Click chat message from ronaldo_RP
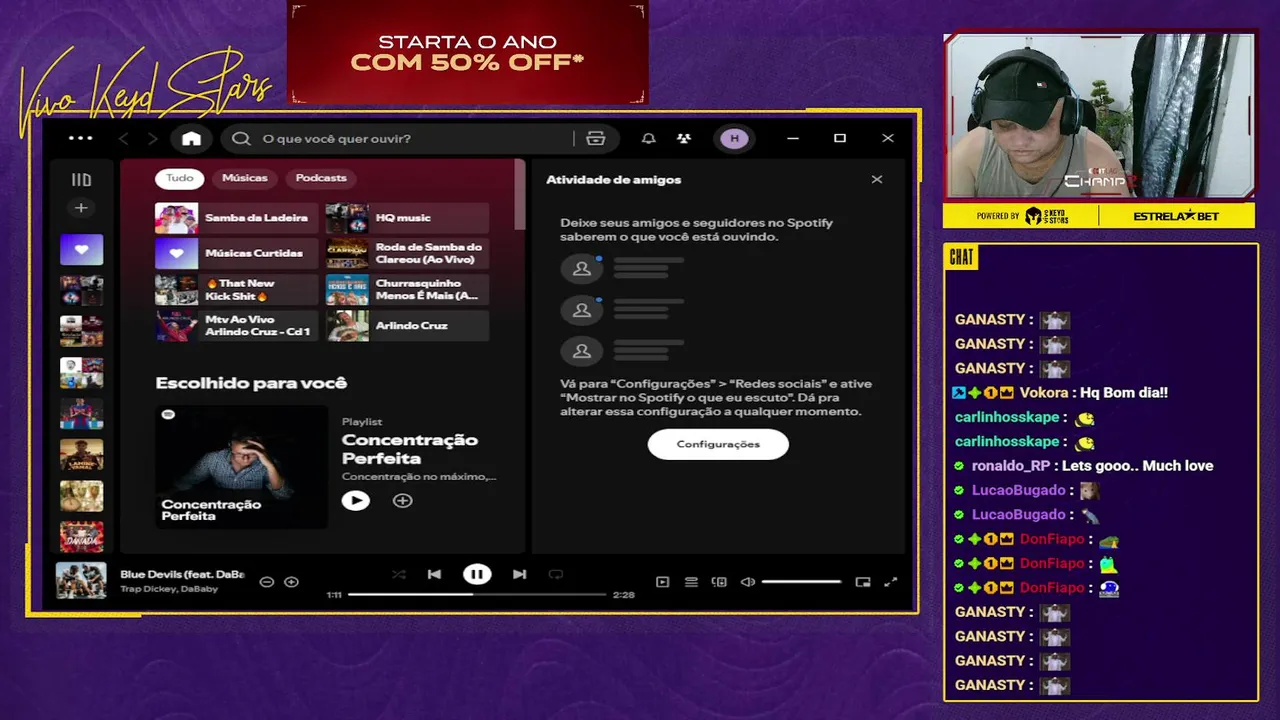The width and height of the screenshot is (1280, 720). click(1084, 466)
